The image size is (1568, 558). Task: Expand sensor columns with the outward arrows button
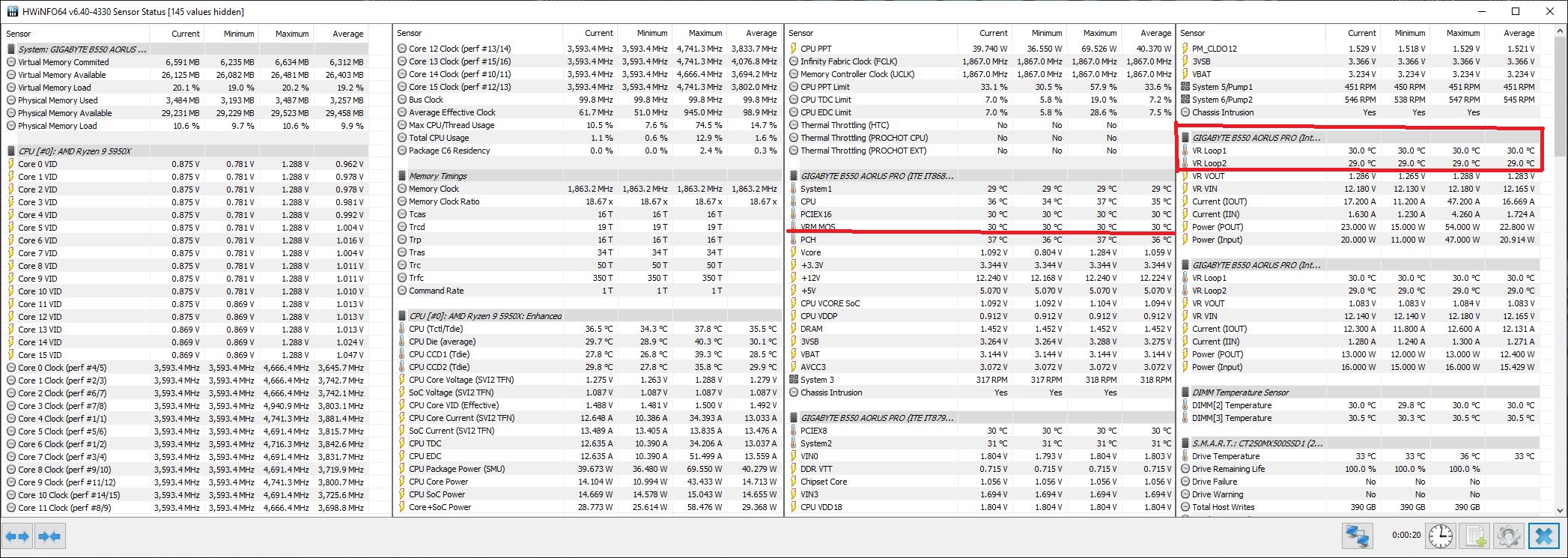18,536
